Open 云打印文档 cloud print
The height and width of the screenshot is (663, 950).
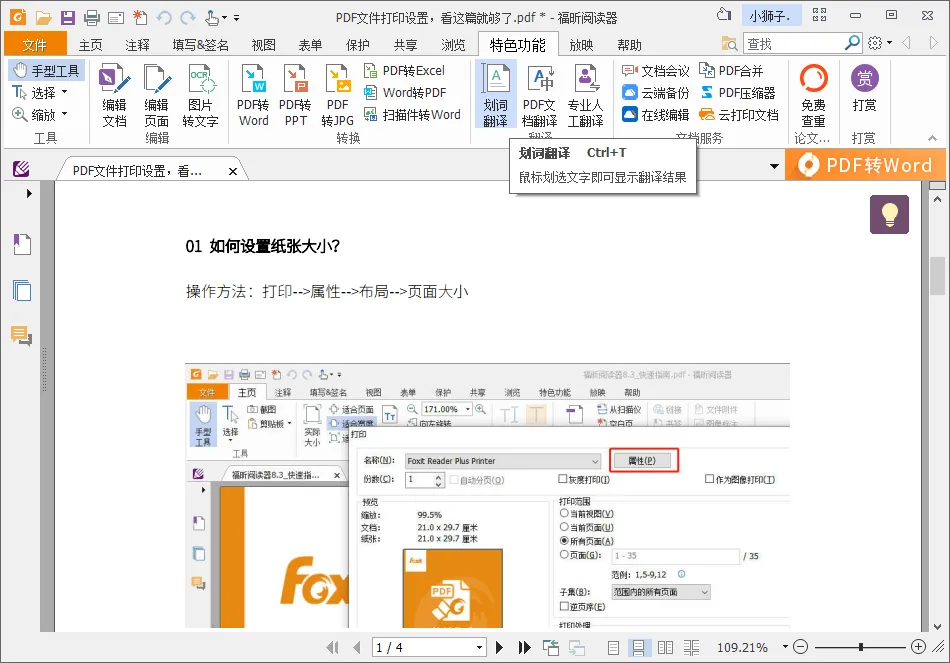pyautogui.click(x=739, y=115)
